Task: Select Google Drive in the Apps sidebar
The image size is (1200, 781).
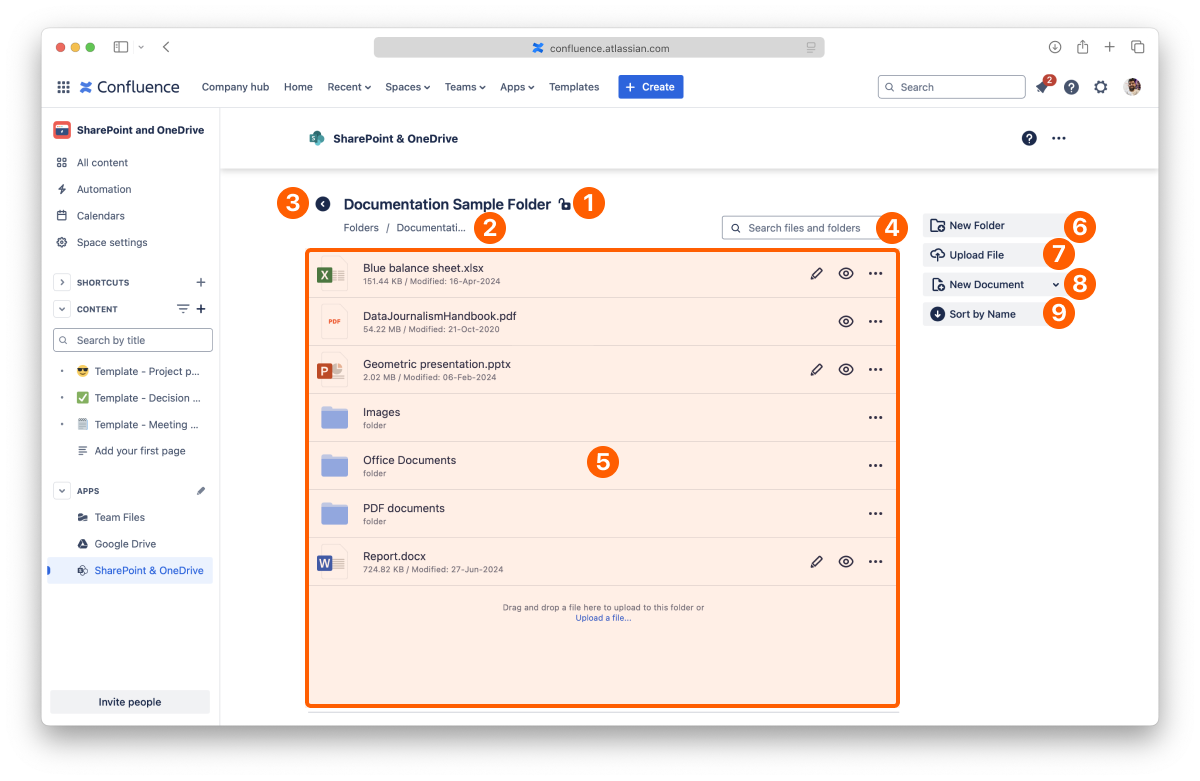Action: pos(125,544)
